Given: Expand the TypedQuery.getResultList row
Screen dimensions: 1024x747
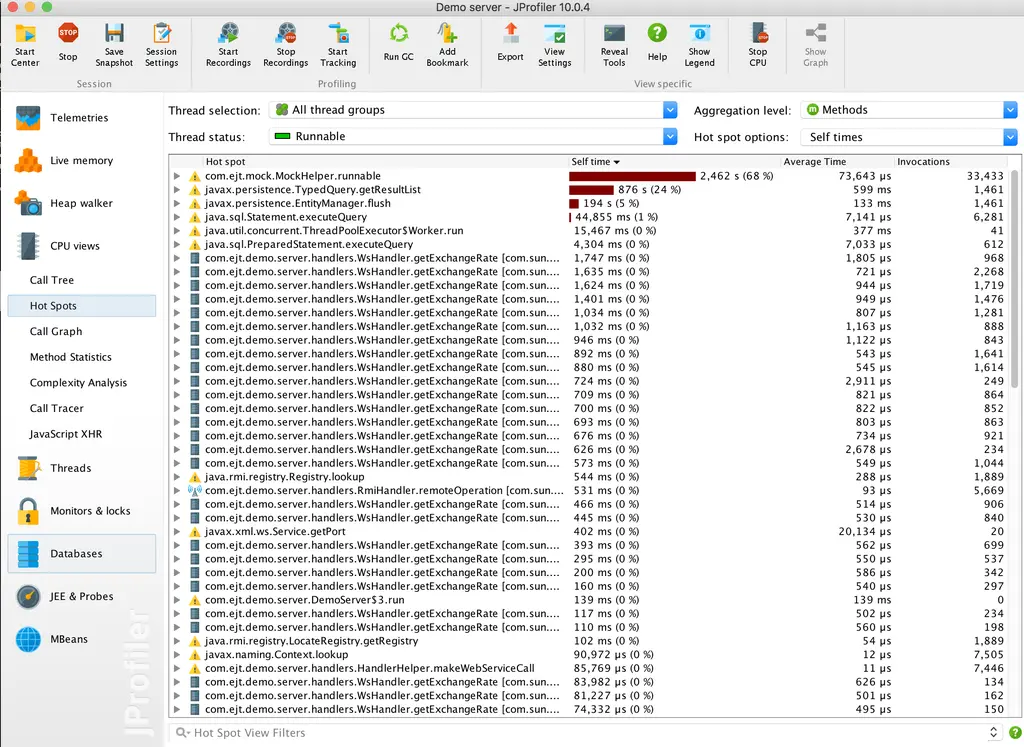Looking at the screenshot, I should point(177,190).
